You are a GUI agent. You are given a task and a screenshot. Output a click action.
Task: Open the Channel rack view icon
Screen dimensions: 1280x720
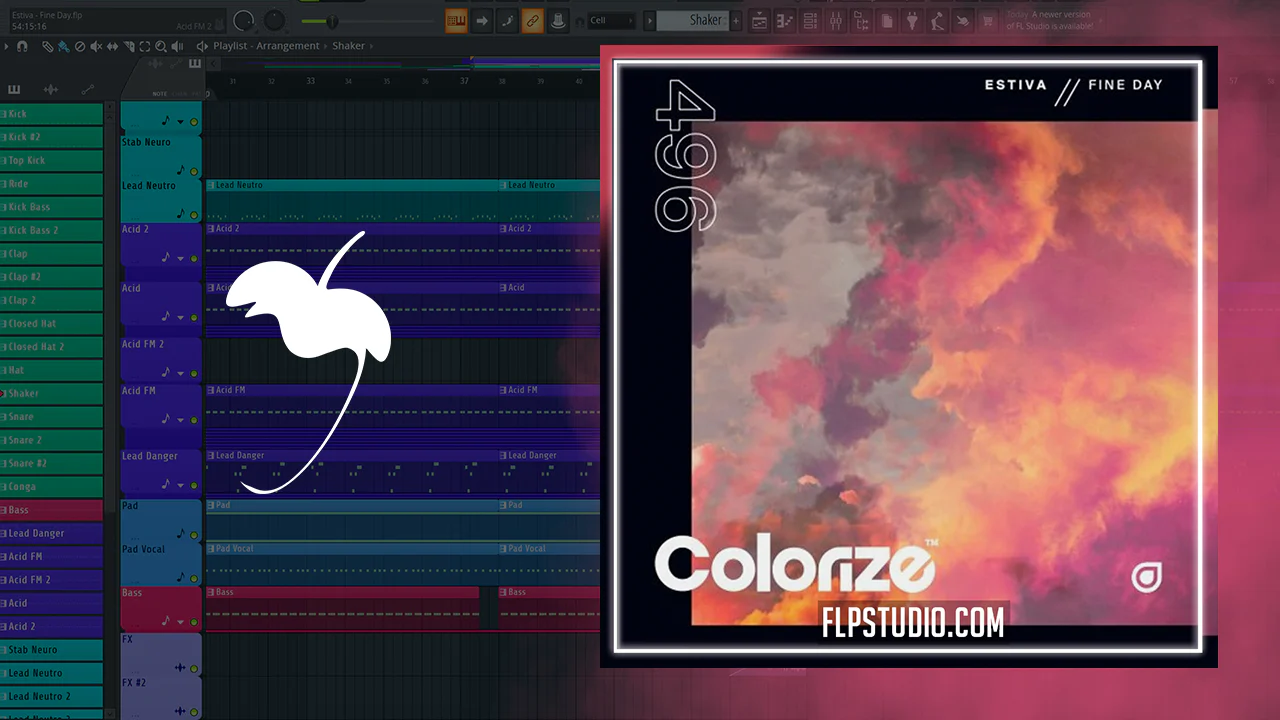coord(810,20)
